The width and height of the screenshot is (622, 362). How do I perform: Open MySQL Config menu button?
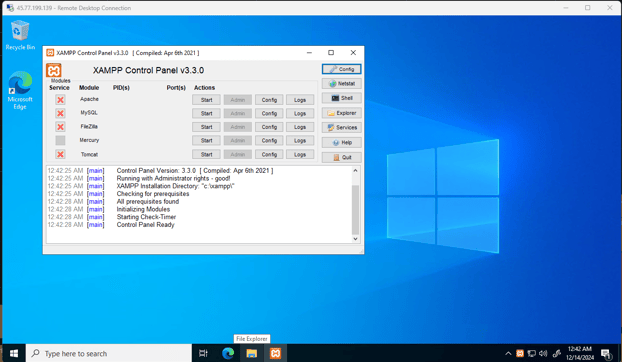[x=269, y=113]
